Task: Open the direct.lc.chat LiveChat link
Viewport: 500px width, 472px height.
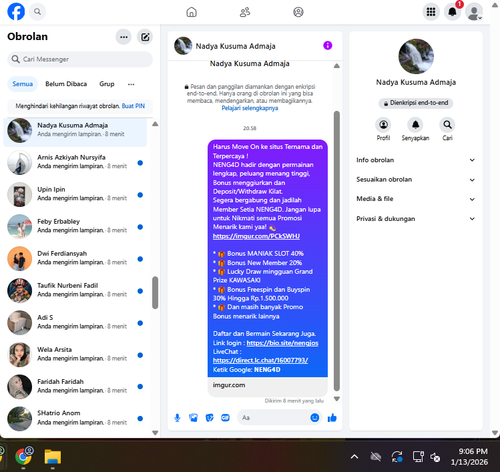Action: pyautogui.click(x=260, y=360)
